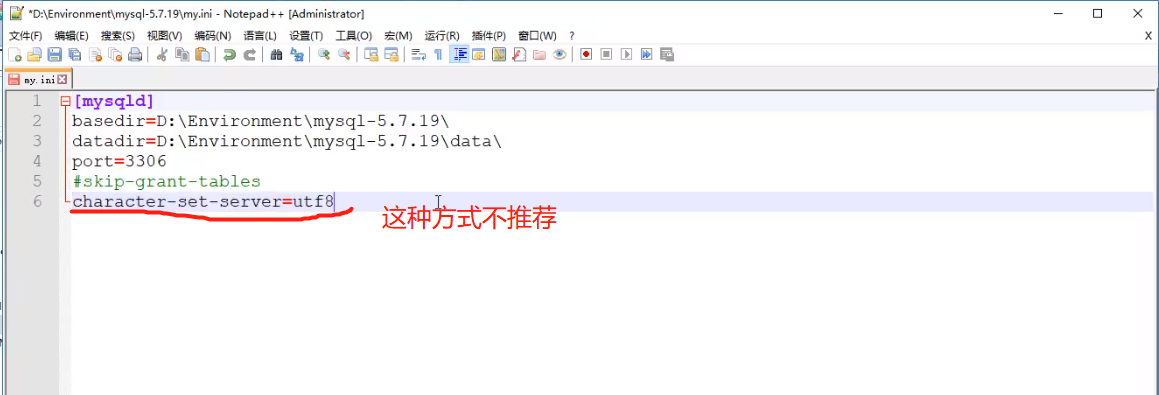This screenshot has width=1159, height=395.
Task: Open the 编辑(E) menu
Action: 72,36
